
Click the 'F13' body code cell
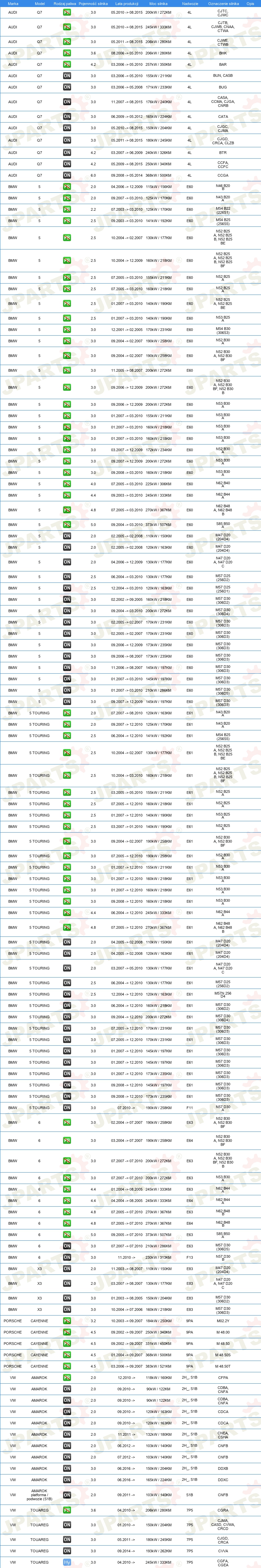coord(190,1257)
